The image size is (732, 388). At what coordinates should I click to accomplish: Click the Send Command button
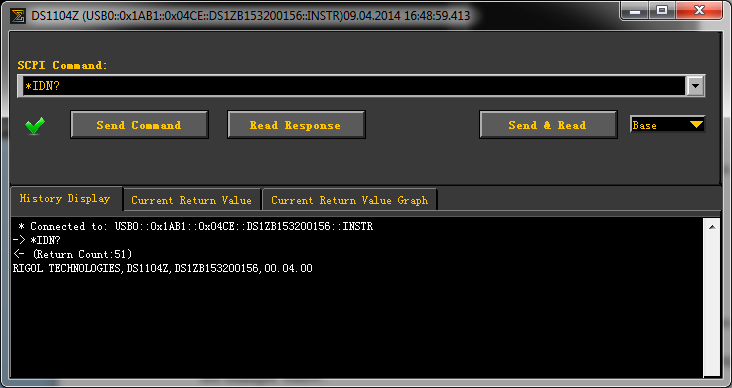pos(139,125)
